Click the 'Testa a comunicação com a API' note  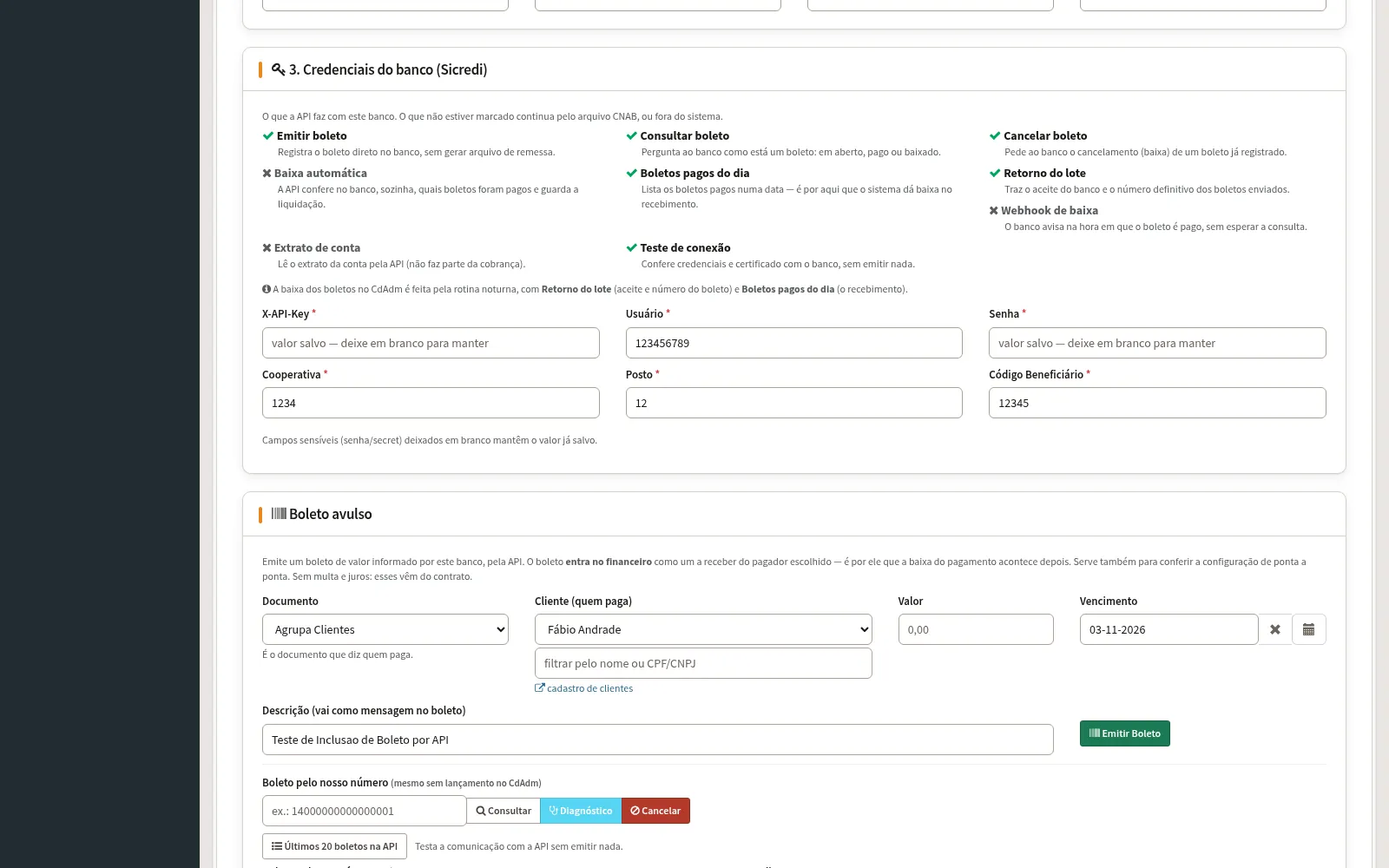519,846
